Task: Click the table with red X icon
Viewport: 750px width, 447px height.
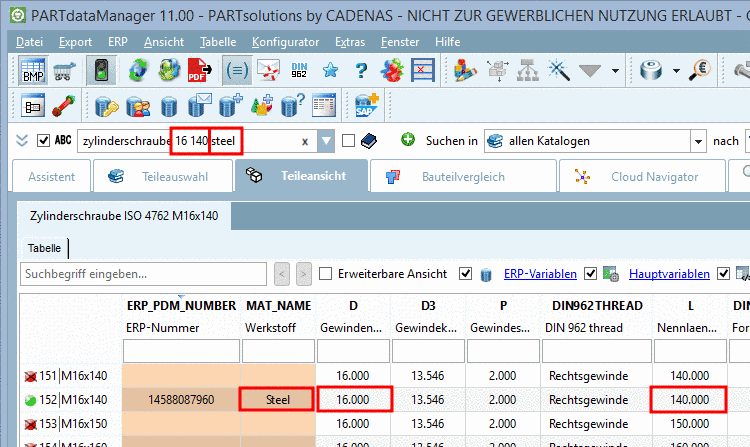Action: pos(423,71)
